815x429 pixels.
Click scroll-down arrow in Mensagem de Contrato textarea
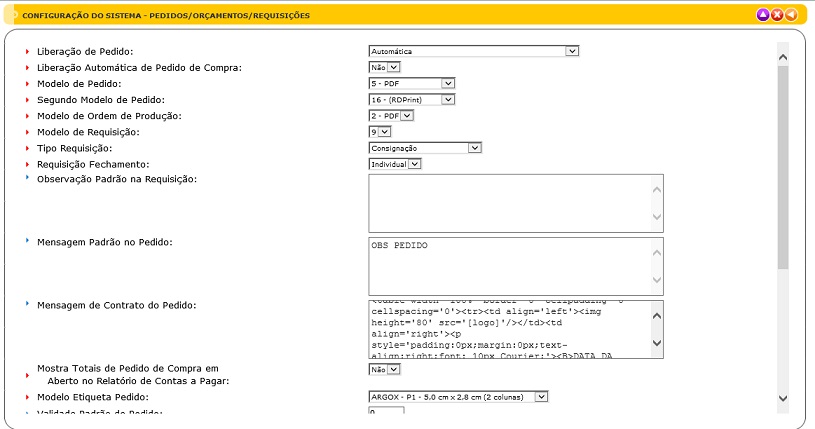[656, 345]
